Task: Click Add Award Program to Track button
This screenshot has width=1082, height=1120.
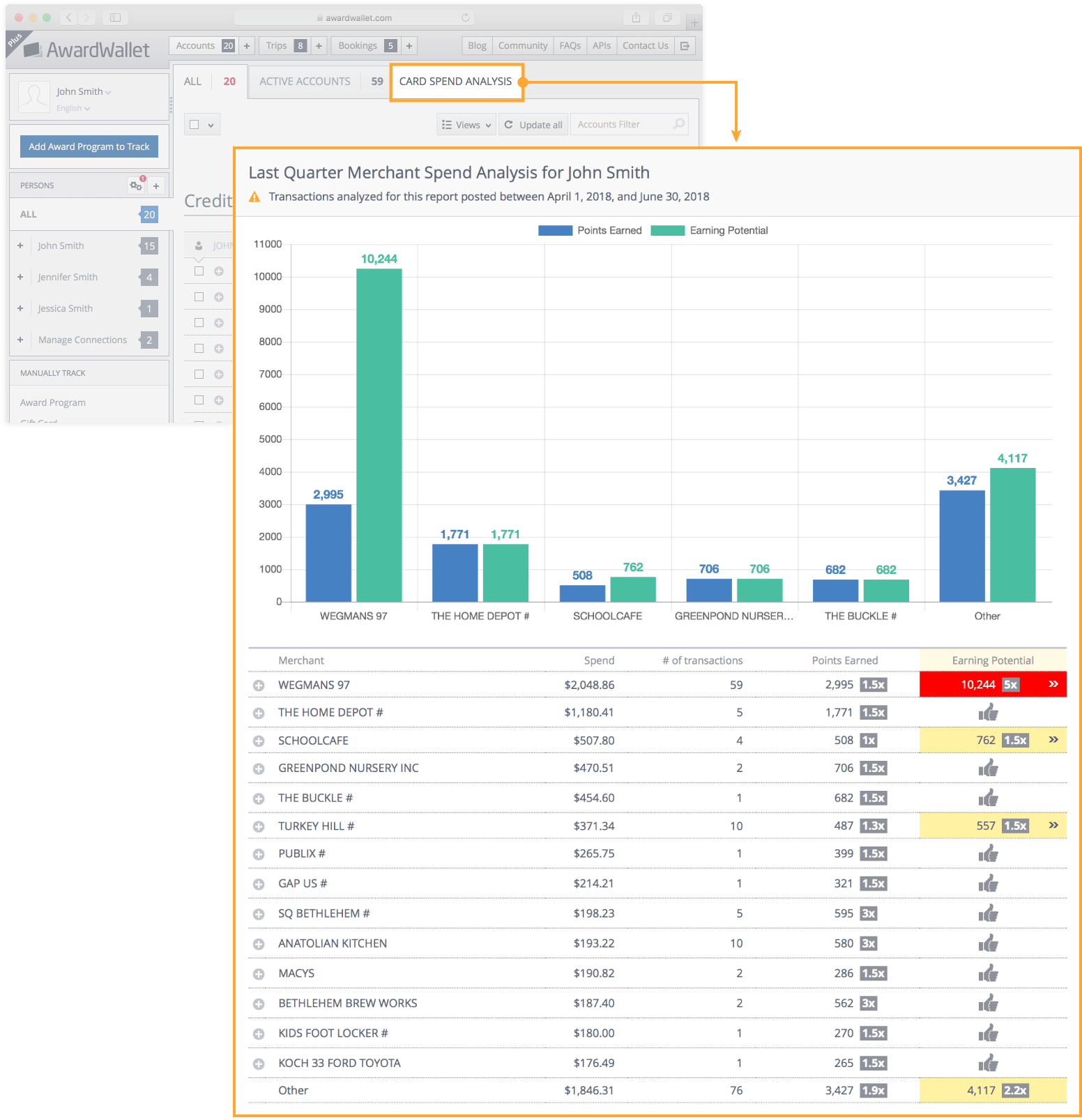Action: pos(89,146)
